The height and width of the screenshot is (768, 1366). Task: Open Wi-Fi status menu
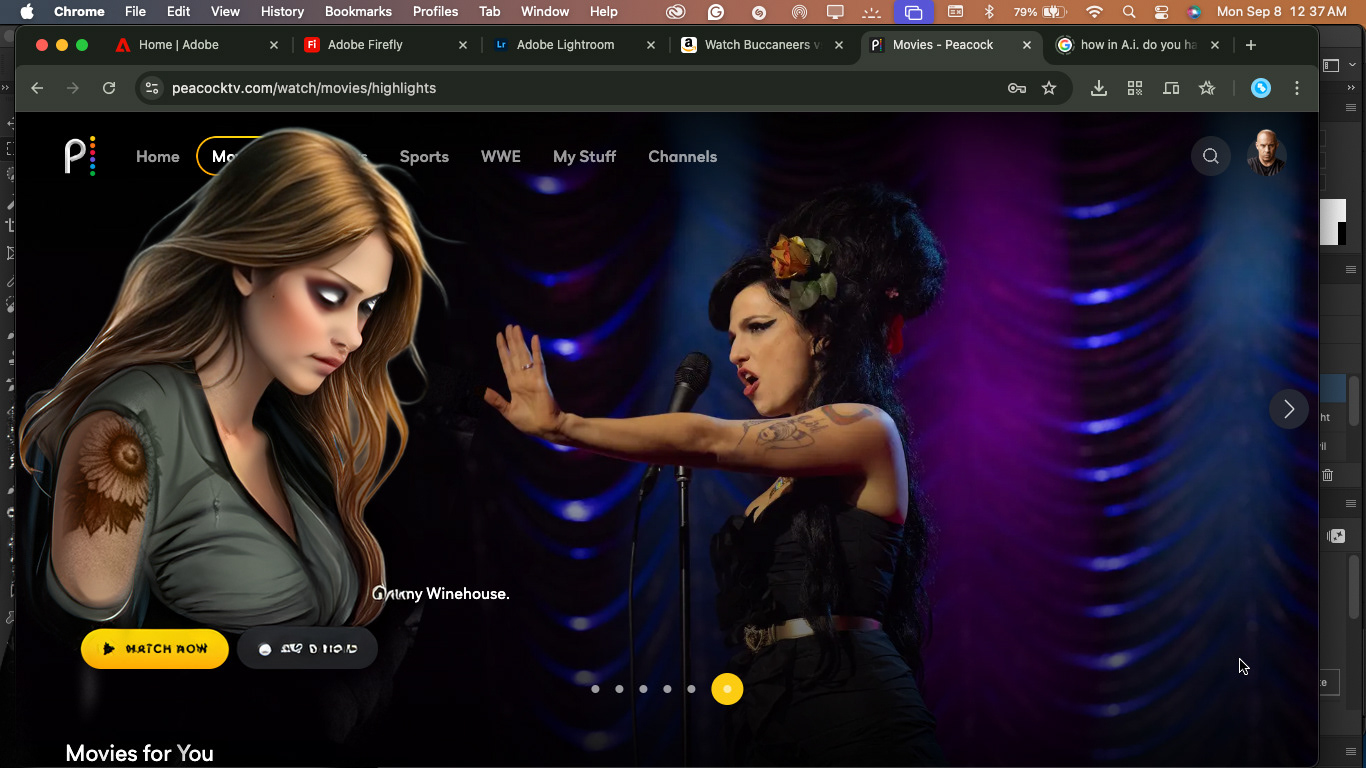[1094, 12]
